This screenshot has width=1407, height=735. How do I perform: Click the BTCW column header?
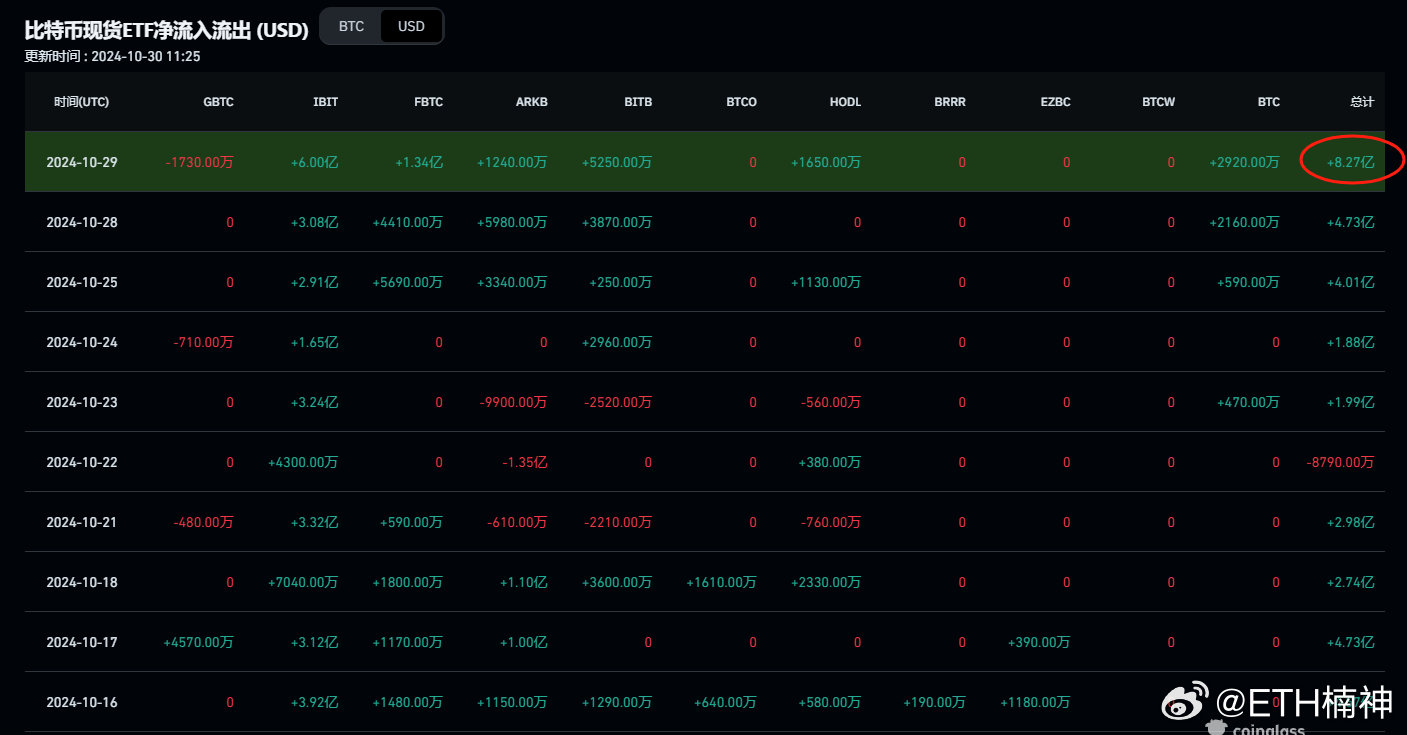[x=1159, y=102]
